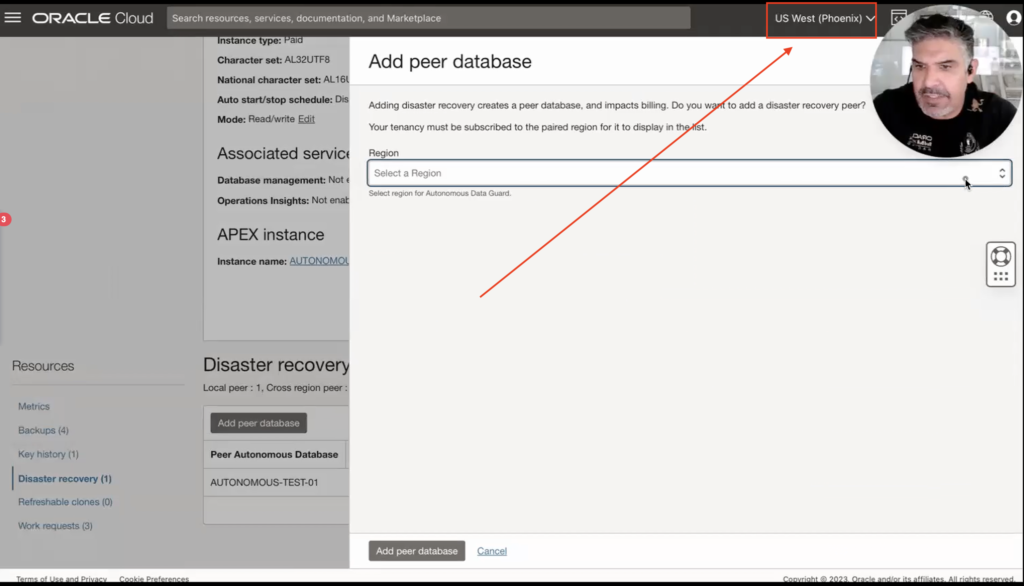Open the user profile avatar menu
Screen dimensions: 1024x586
pos(1014,18)
